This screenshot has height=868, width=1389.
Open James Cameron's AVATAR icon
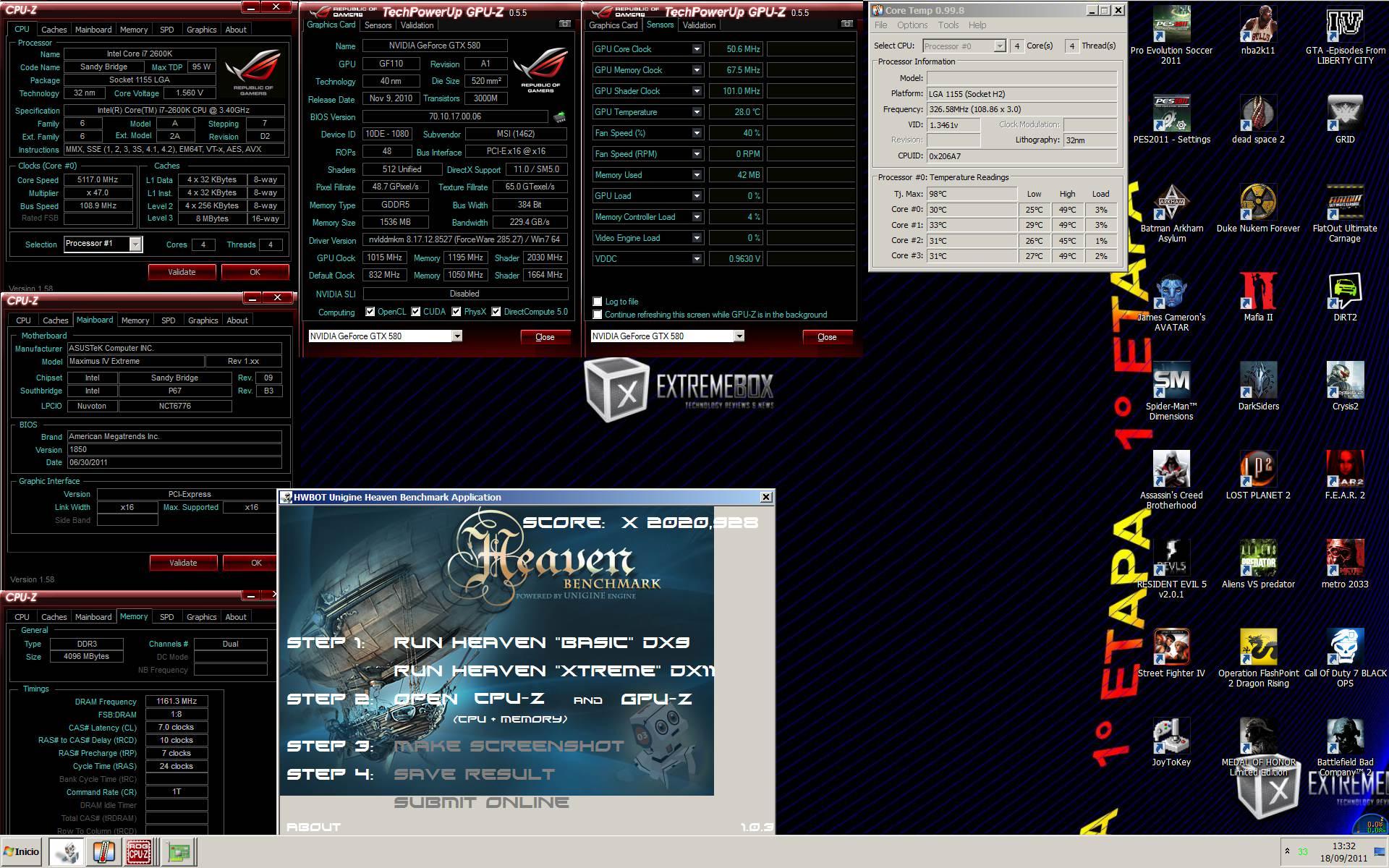click(x=1171, y=302)
